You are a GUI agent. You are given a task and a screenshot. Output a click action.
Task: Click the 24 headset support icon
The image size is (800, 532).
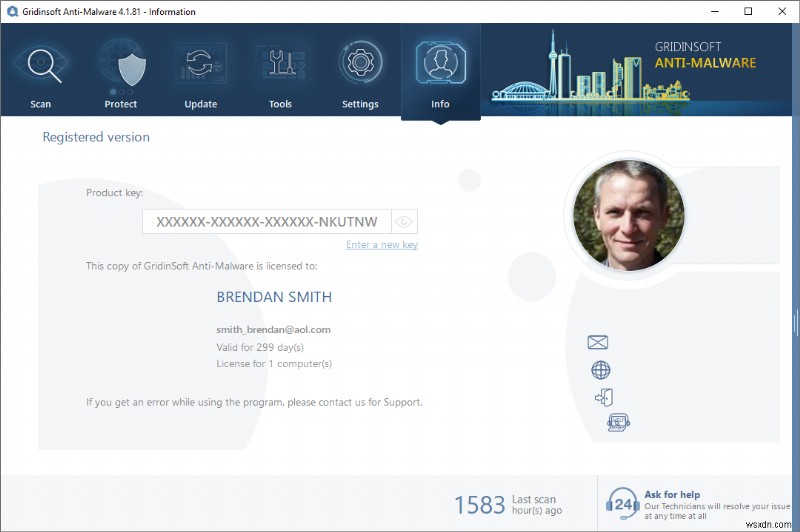pyautogui.click(x=622, y=503)
